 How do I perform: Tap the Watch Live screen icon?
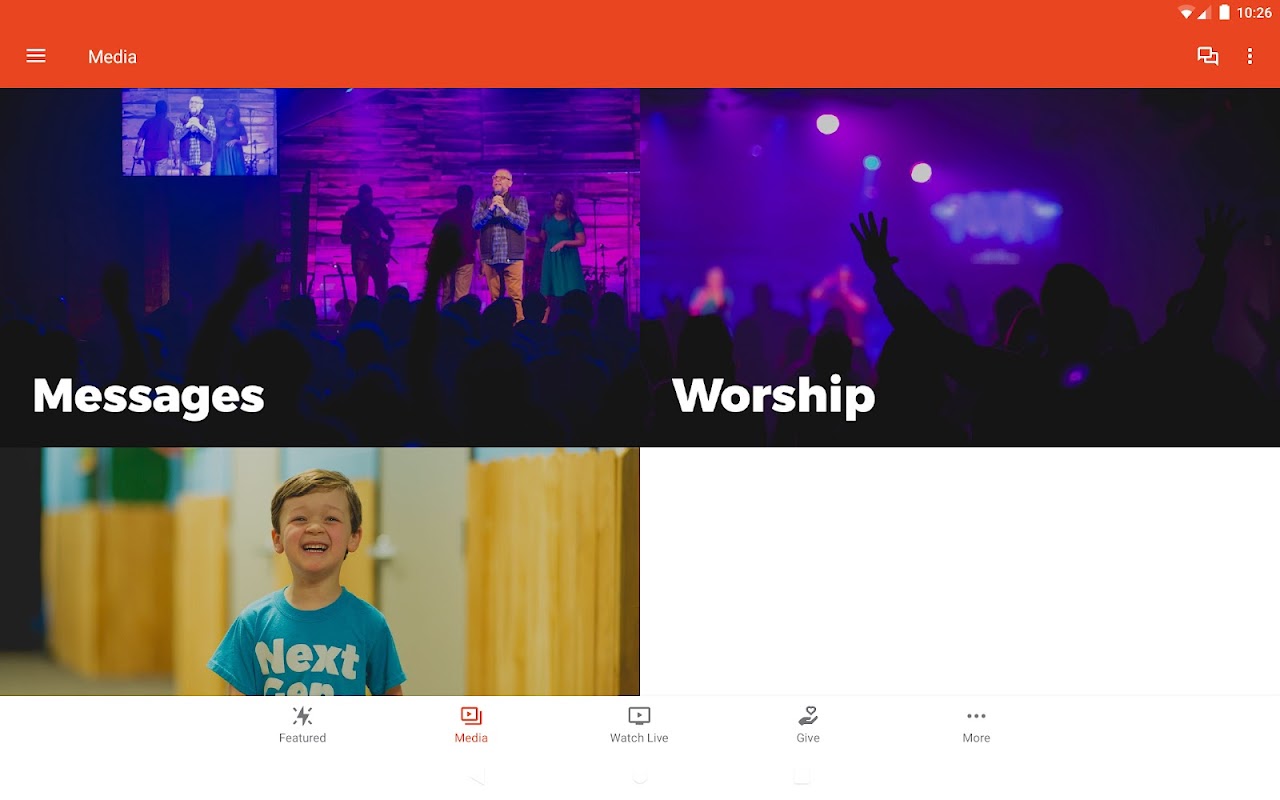coord(639,716)
